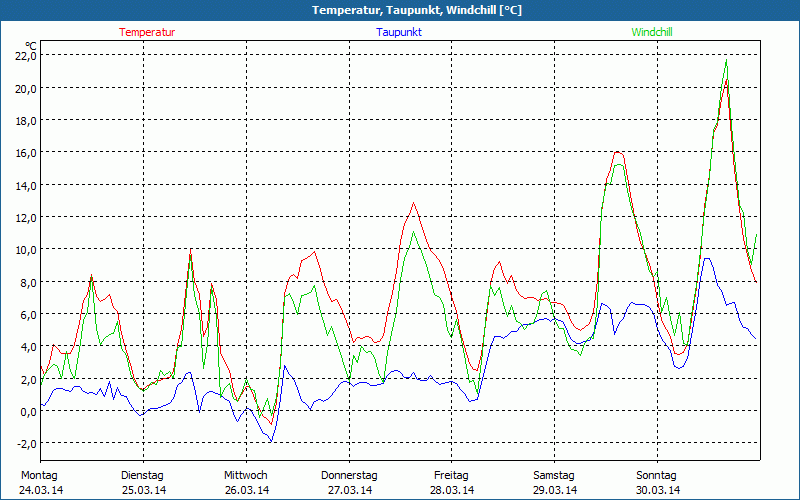Screen dimensions: 800x500
Task: Click the Donnerstag day label
Action: tap(349, 476)
